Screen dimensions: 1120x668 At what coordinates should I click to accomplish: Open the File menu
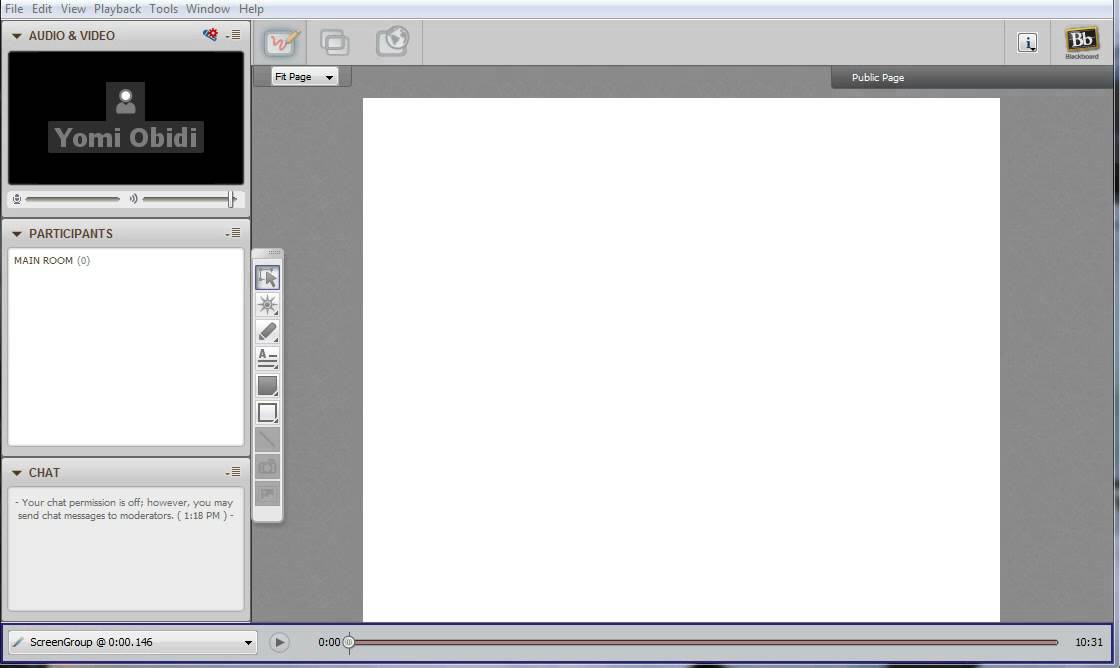[14, 9]
